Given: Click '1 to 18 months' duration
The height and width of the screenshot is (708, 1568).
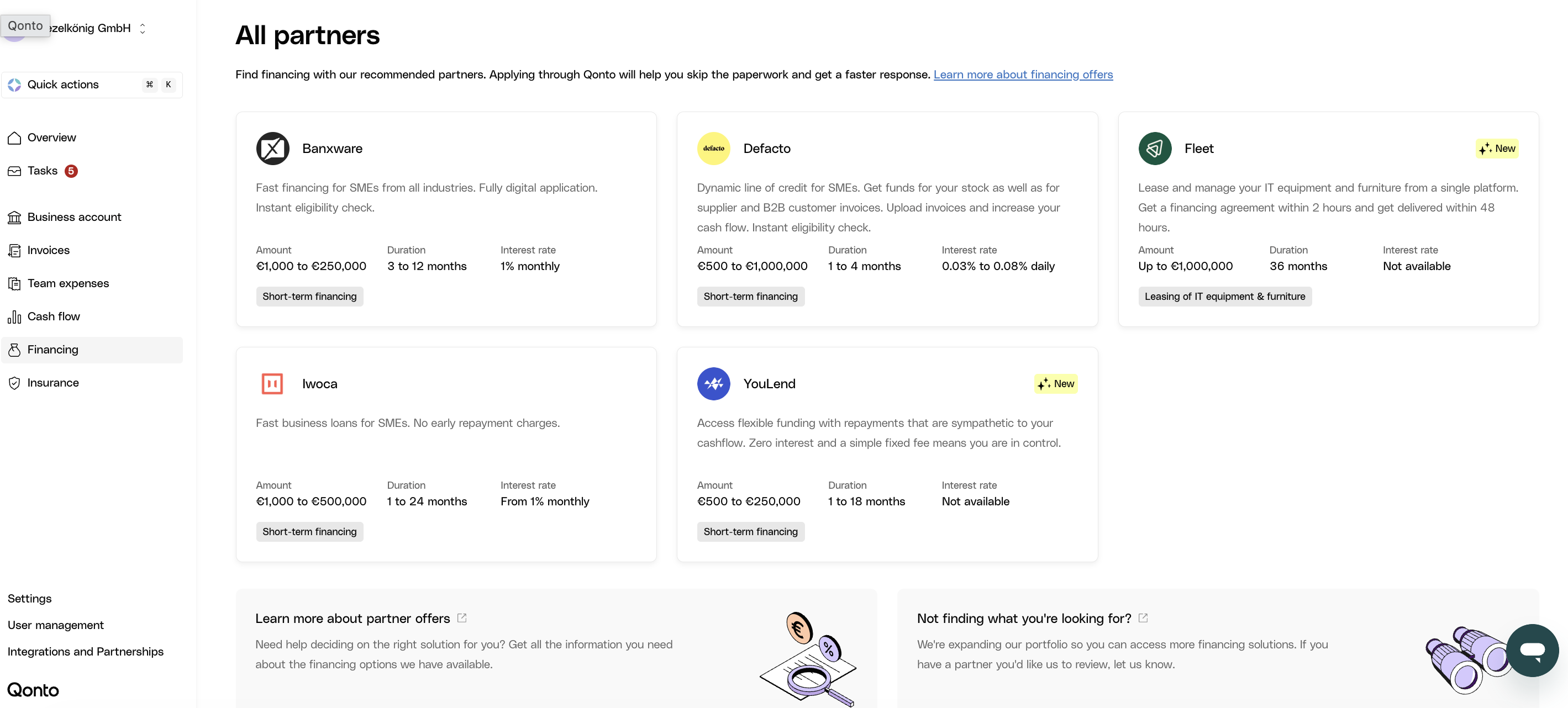Looking at the screenshot, I should 866,502.
